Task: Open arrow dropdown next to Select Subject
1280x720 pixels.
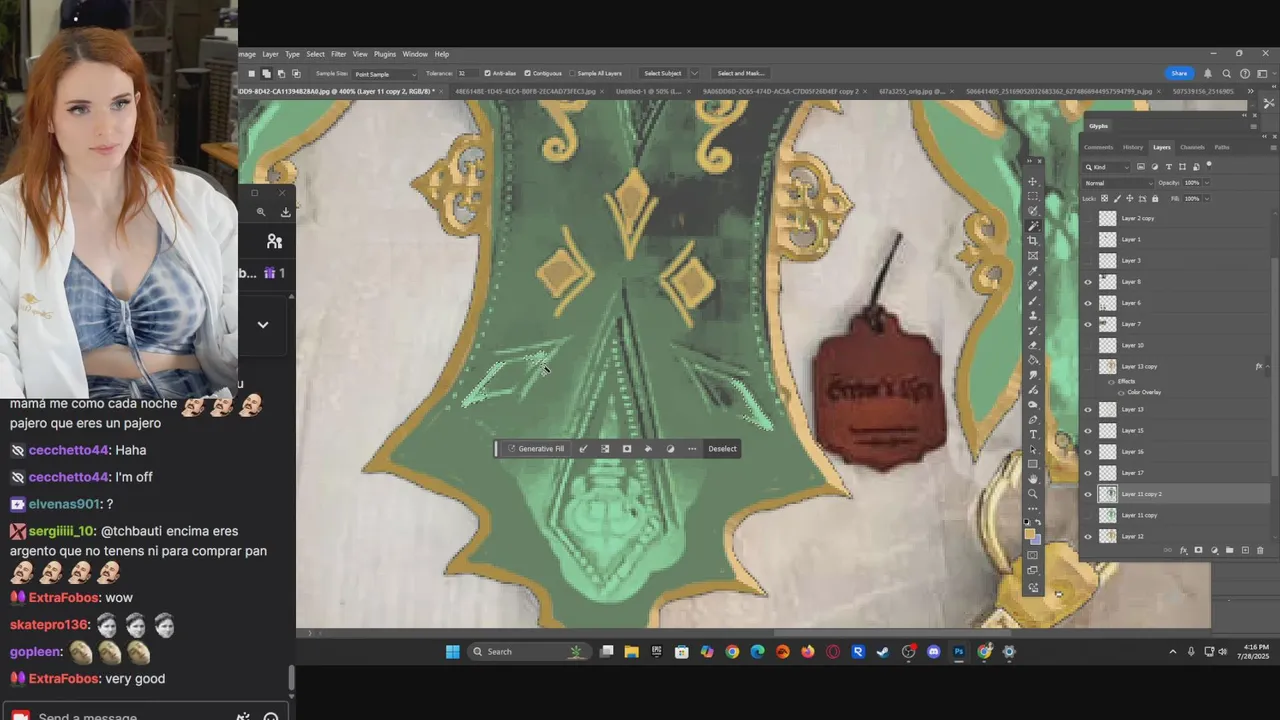Action: [694, 73]
